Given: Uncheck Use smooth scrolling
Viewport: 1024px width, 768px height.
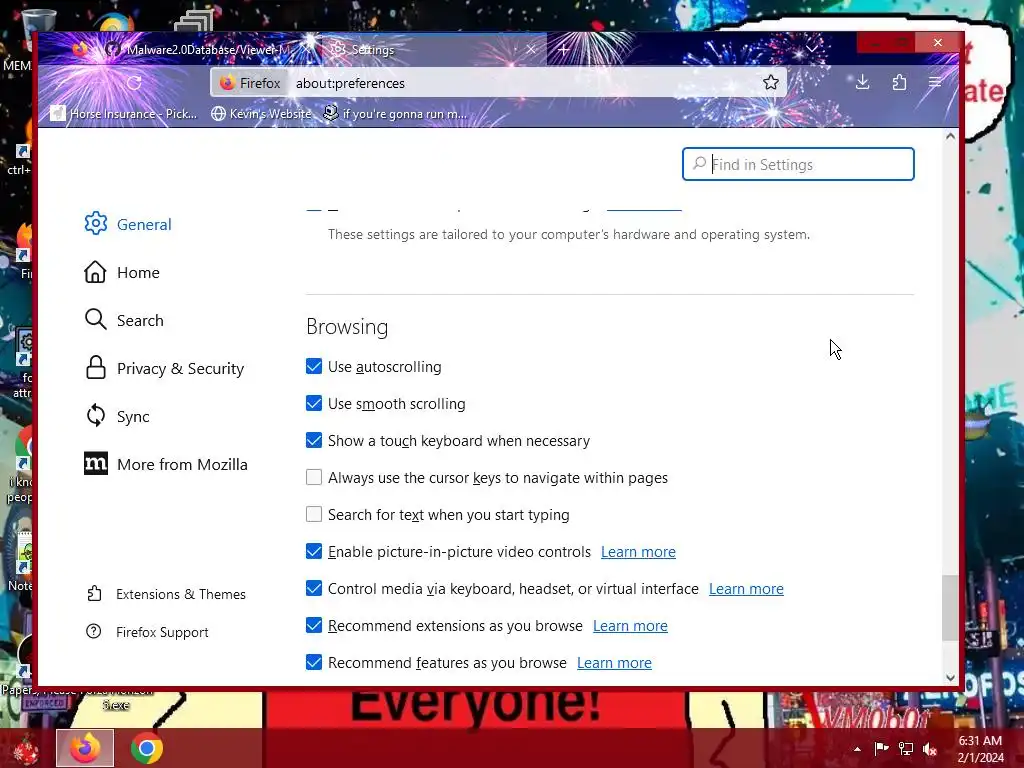Looking at the screenshot, I should [x=314, y=404].
